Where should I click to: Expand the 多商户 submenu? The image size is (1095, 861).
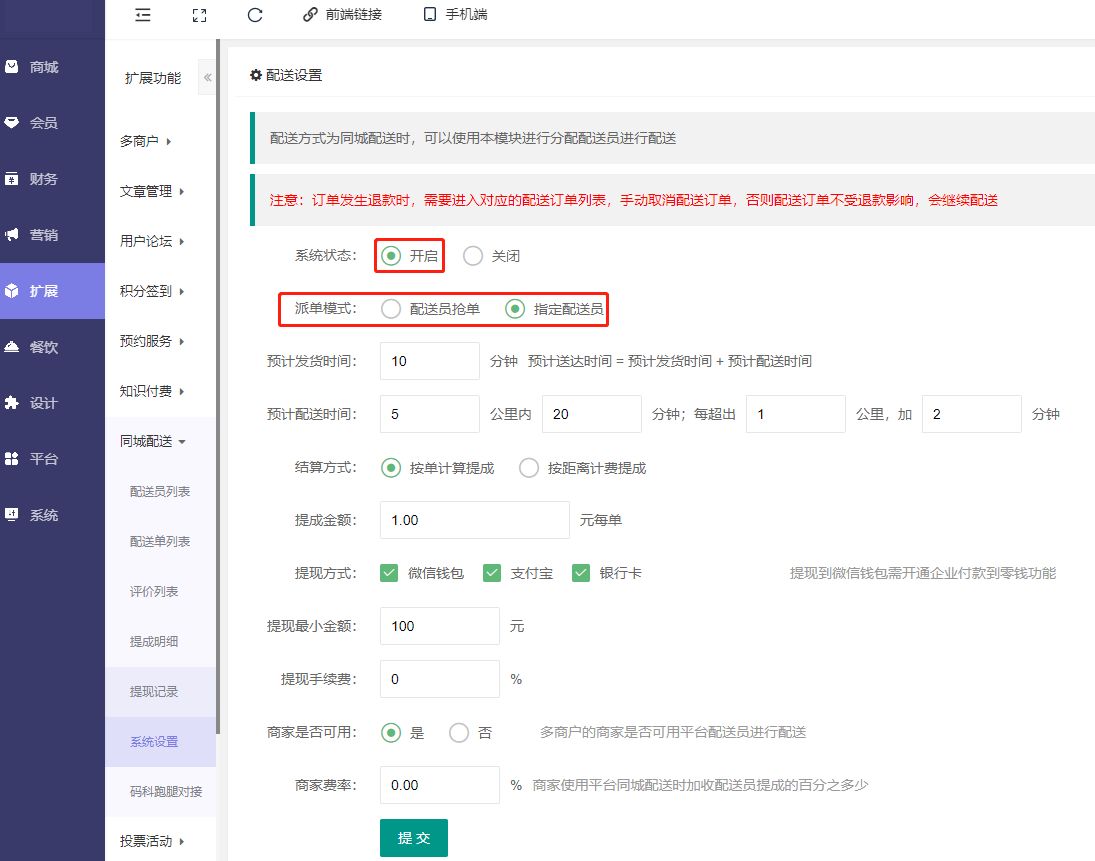tap(145, 142)
